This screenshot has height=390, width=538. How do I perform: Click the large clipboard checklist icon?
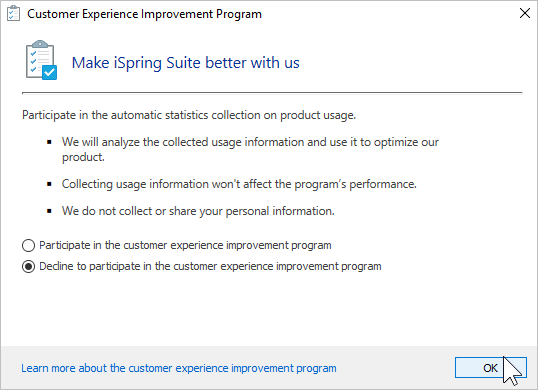(x=41, y=60)
